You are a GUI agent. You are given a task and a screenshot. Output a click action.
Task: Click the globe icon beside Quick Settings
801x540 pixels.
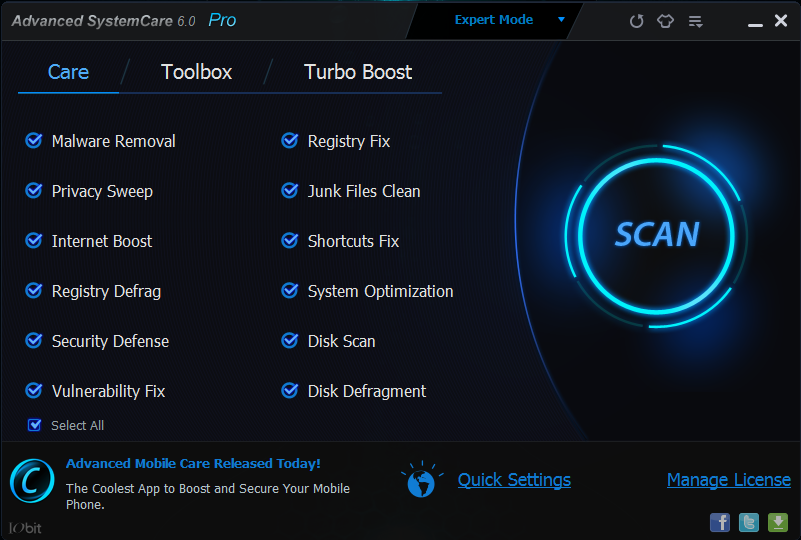tap(421, 481)
